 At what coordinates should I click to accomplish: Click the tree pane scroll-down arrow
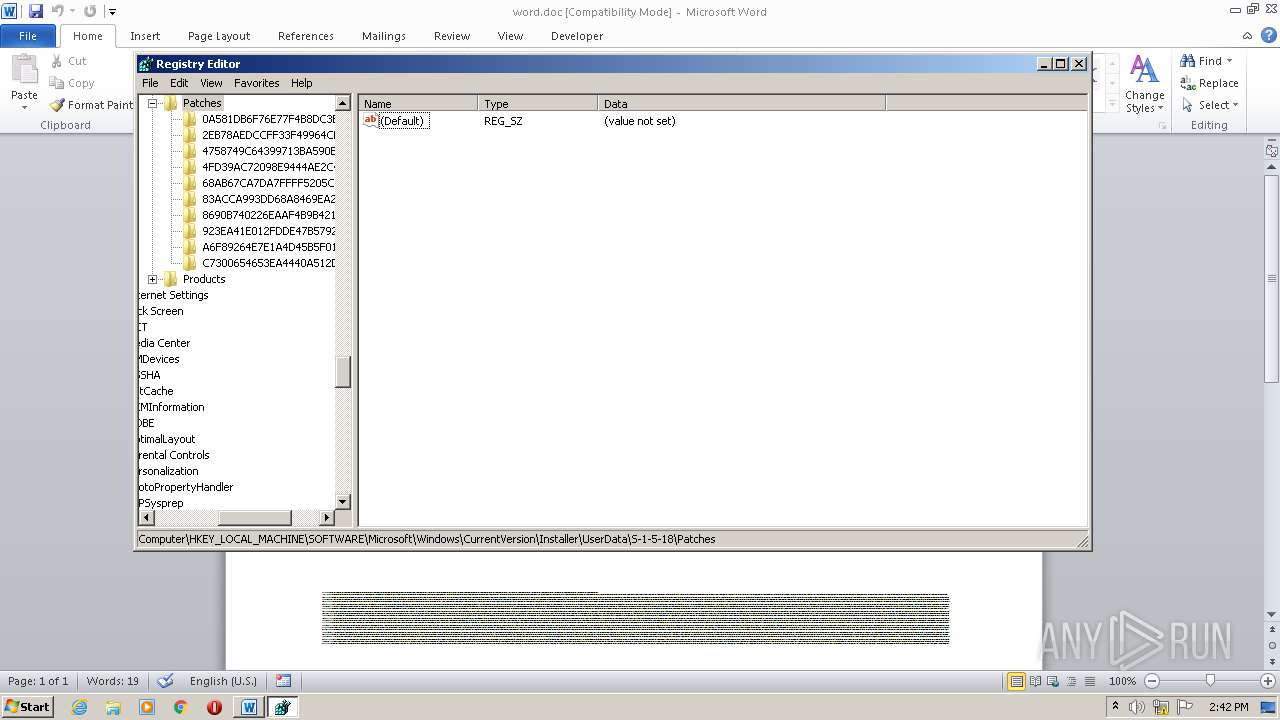coord(343,502)
